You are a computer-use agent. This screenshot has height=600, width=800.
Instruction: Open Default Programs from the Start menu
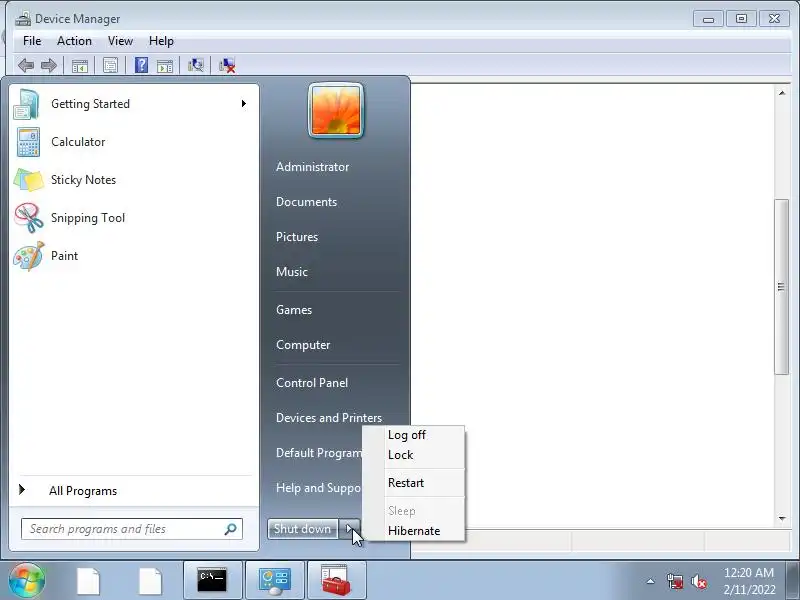coord(317,453)
